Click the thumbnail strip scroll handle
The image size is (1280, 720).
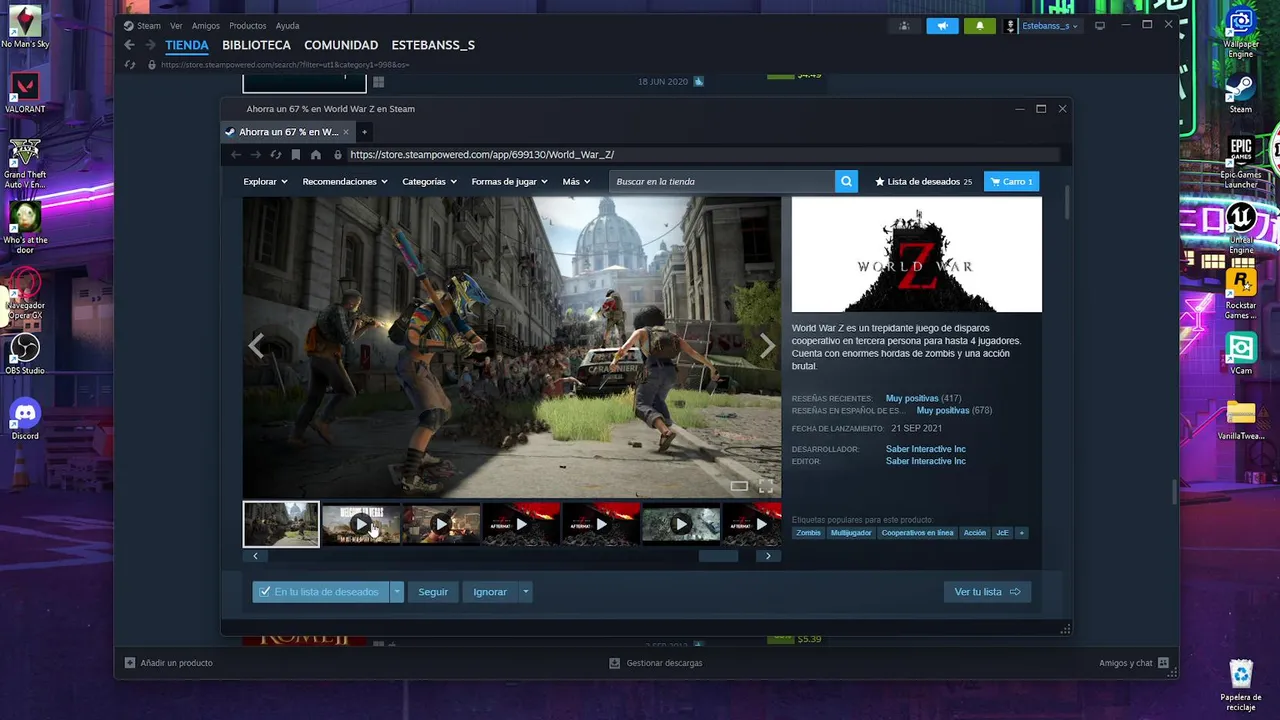coord(718,556)
